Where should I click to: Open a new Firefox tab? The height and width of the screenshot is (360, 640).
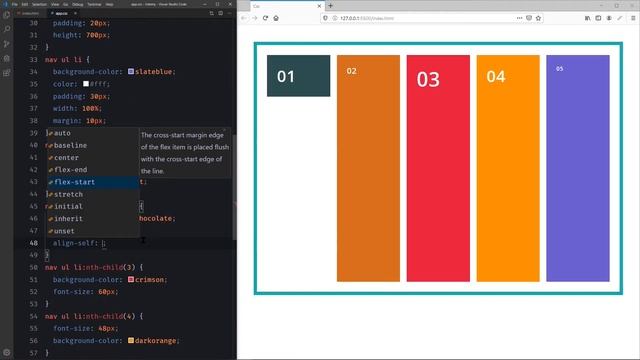pos(331,6)
